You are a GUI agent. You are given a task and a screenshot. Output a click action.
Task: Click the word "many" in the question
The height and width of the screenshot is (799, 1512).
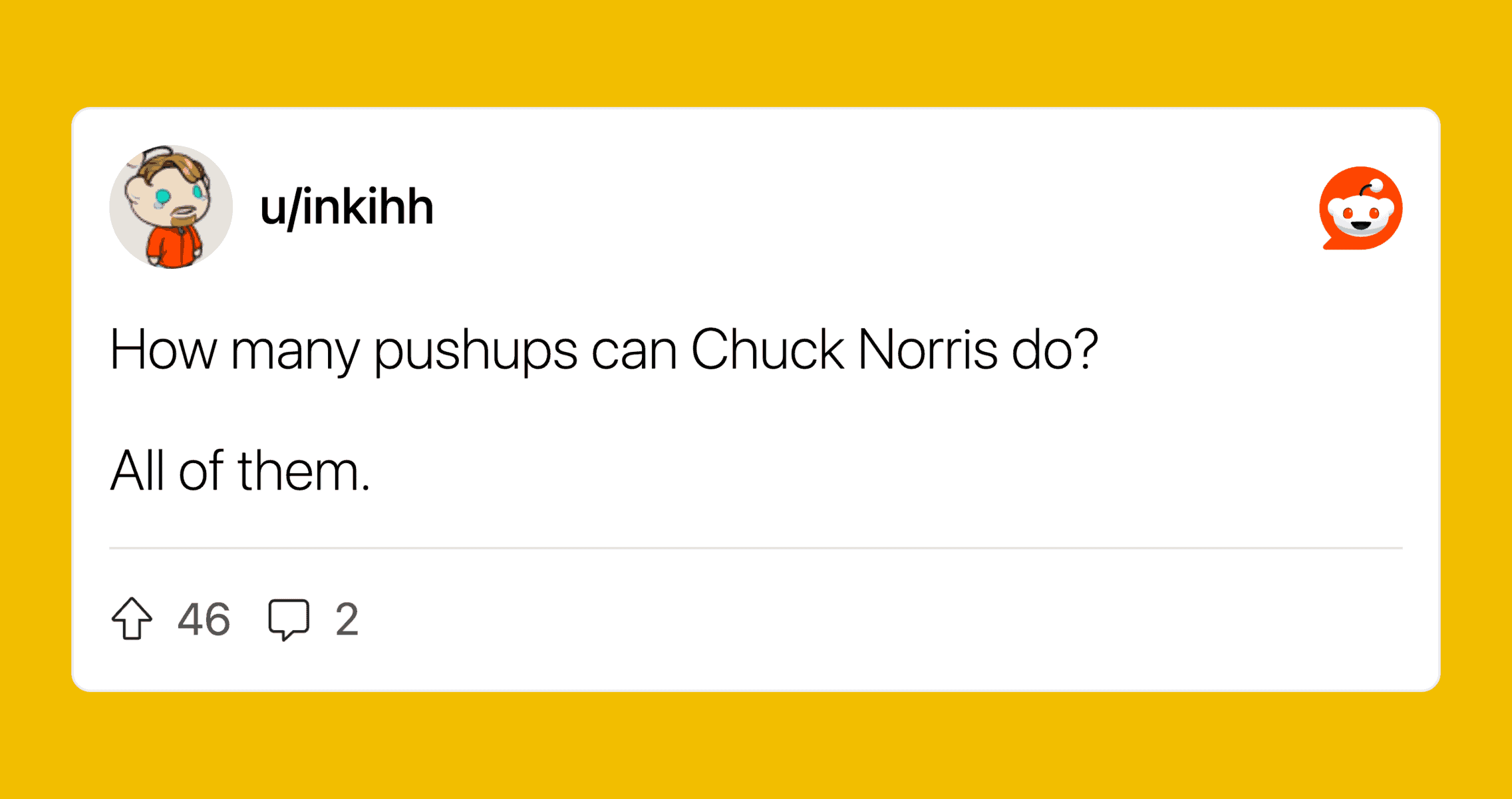click(x=295, y=353)
